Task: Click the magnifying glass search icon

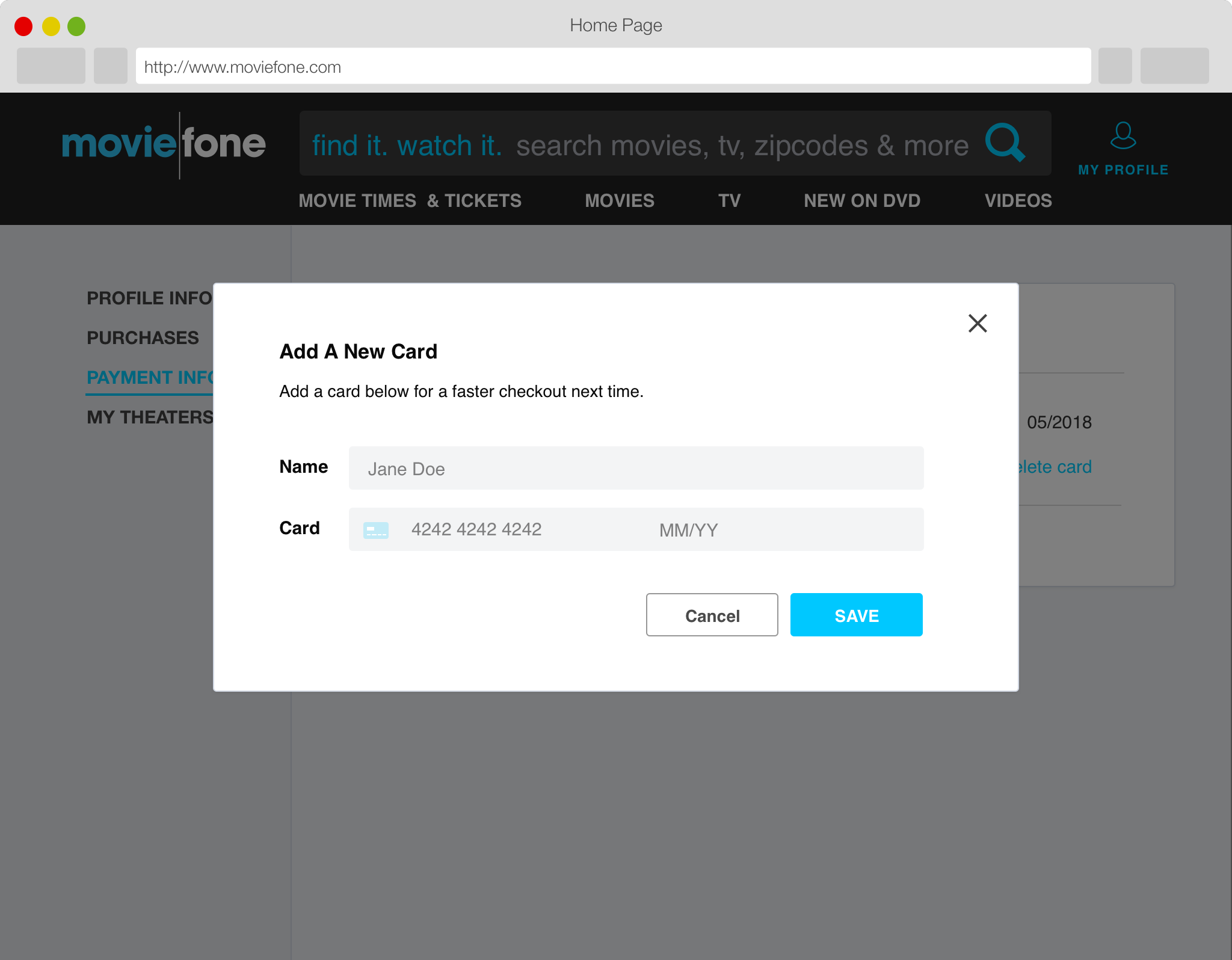Action: [x=1004, y=143]
